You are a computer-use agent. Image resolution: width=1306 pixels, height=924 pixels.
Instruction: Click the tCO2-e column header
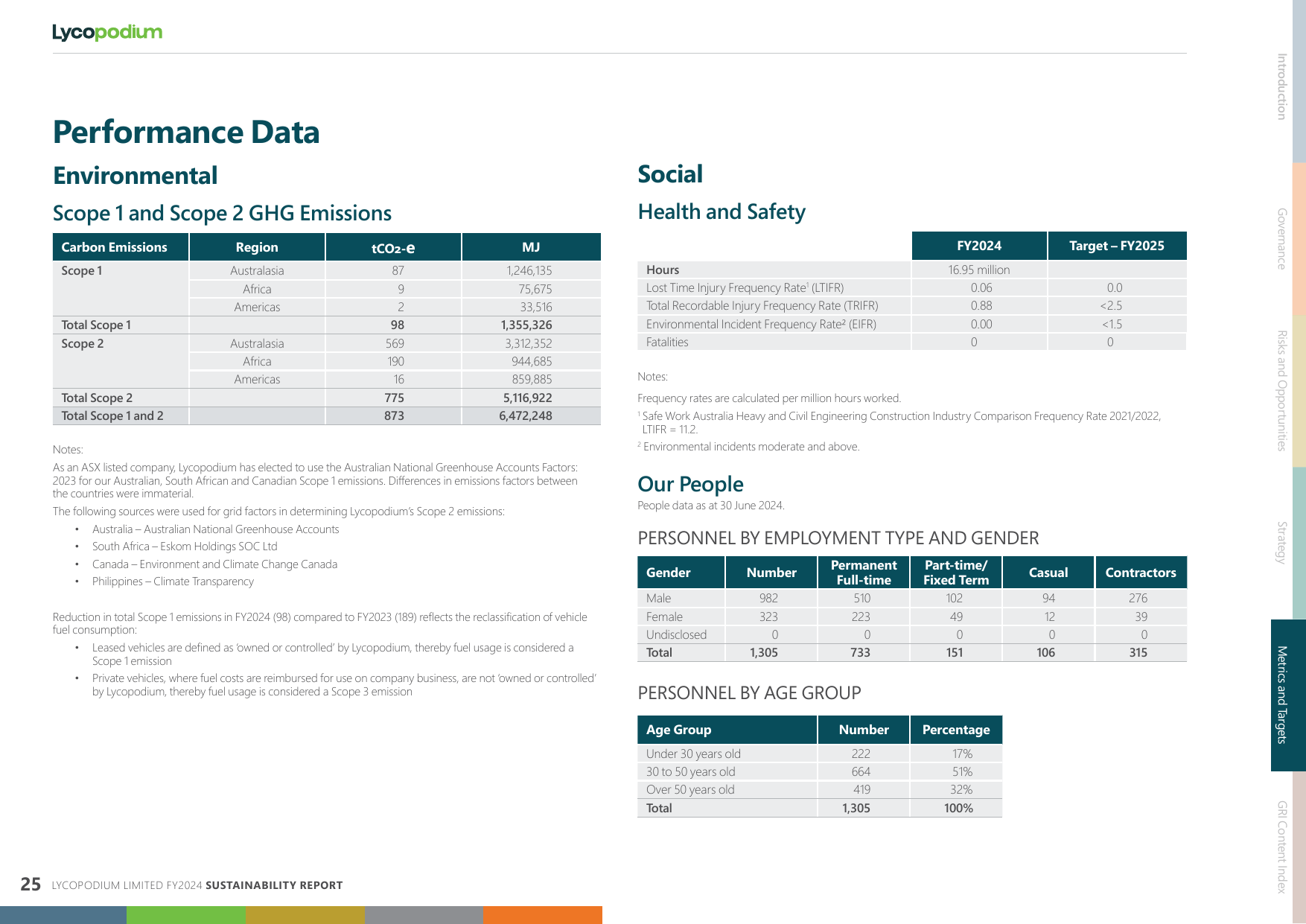click(x=393, y=247)
